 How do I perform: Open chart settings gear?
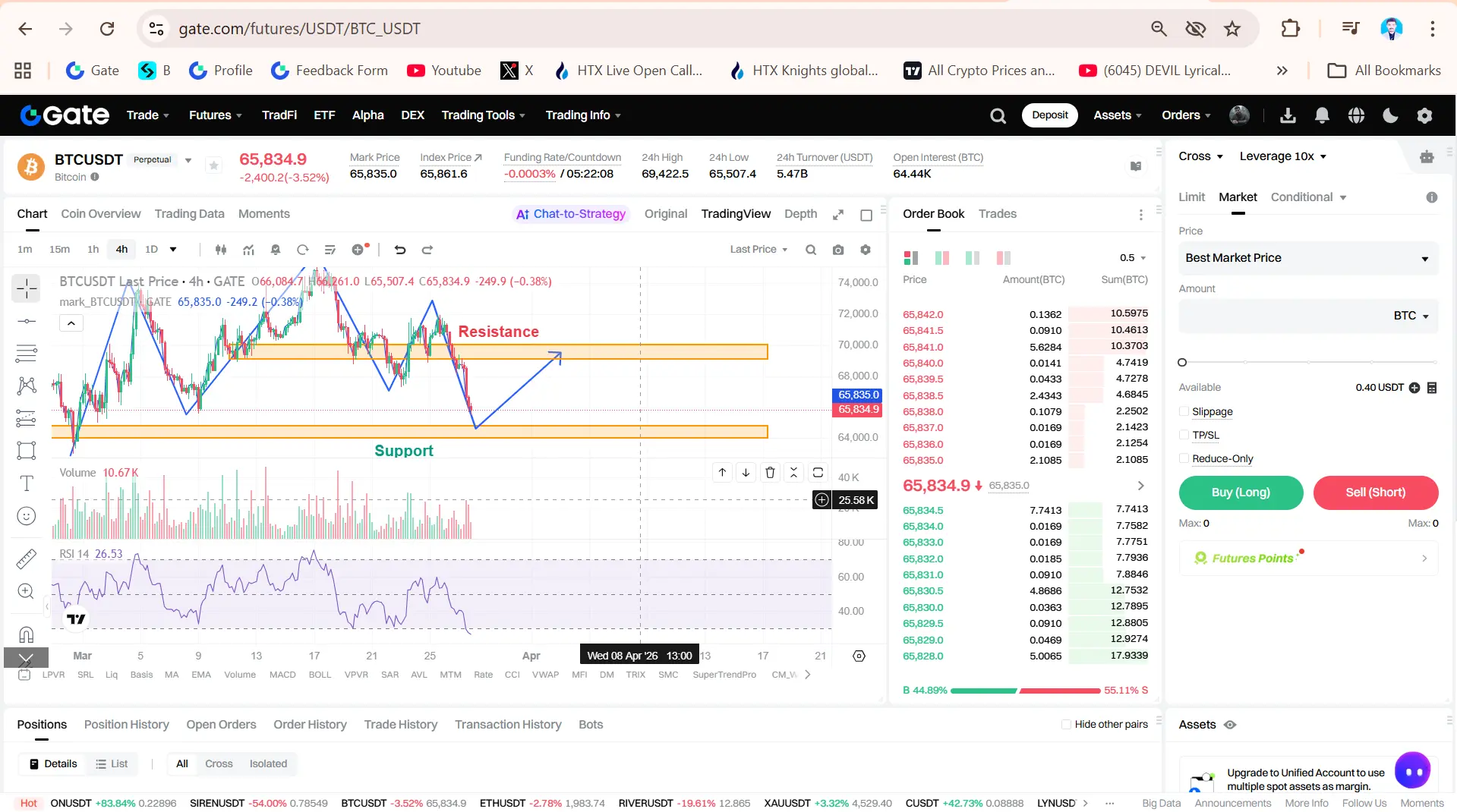866,250
